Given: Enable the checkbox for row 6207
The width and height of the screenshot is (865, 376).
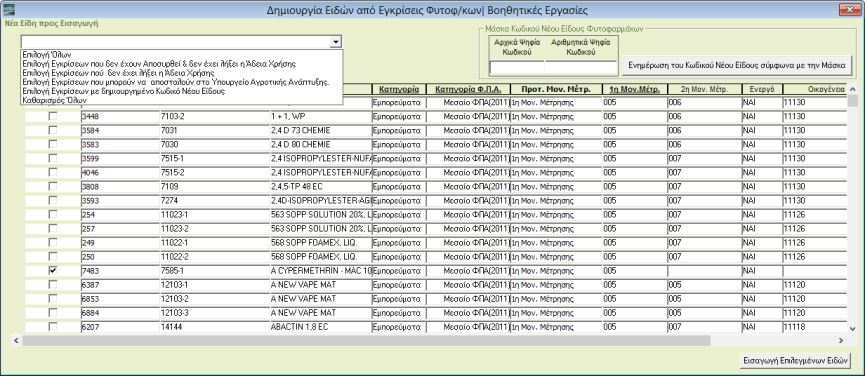Looking at the screenshot, I should 53,326.
